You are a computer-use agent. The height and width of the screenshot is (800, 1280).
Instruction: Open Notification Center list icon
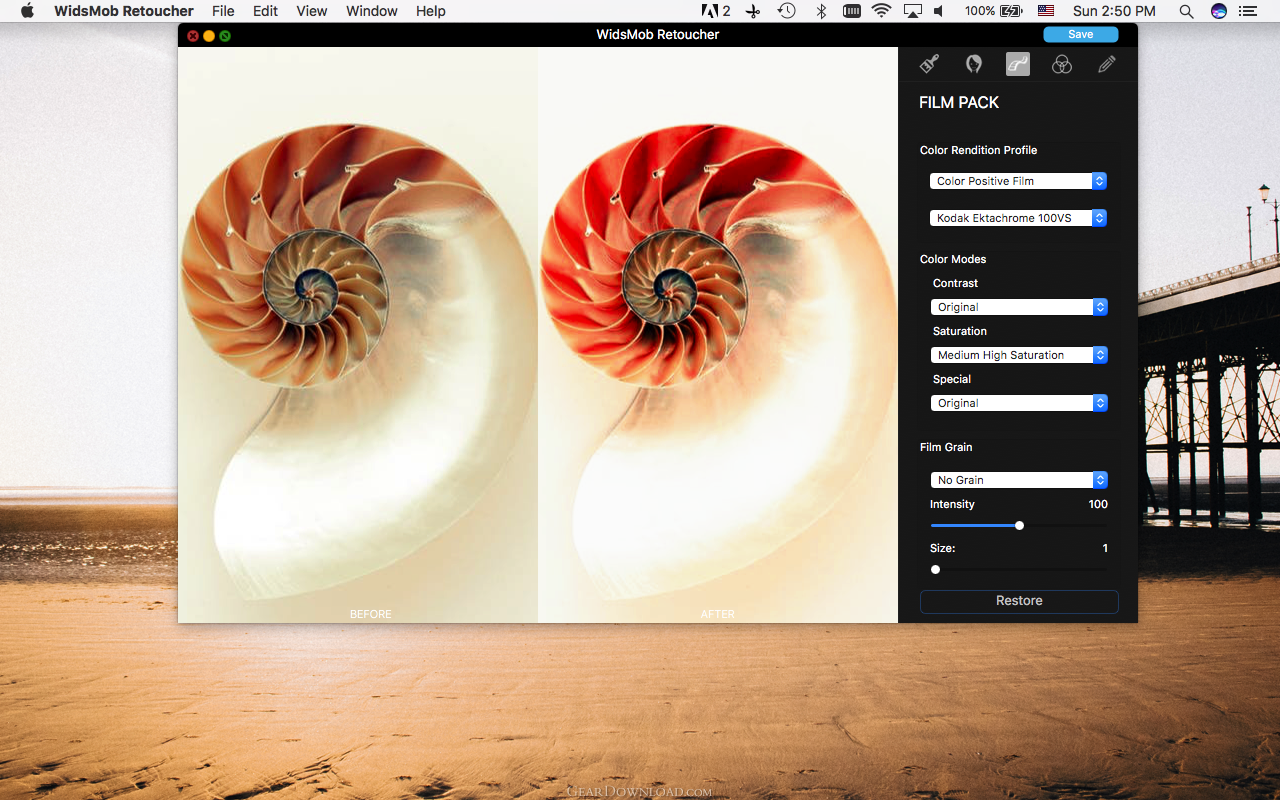[1247, 11]
